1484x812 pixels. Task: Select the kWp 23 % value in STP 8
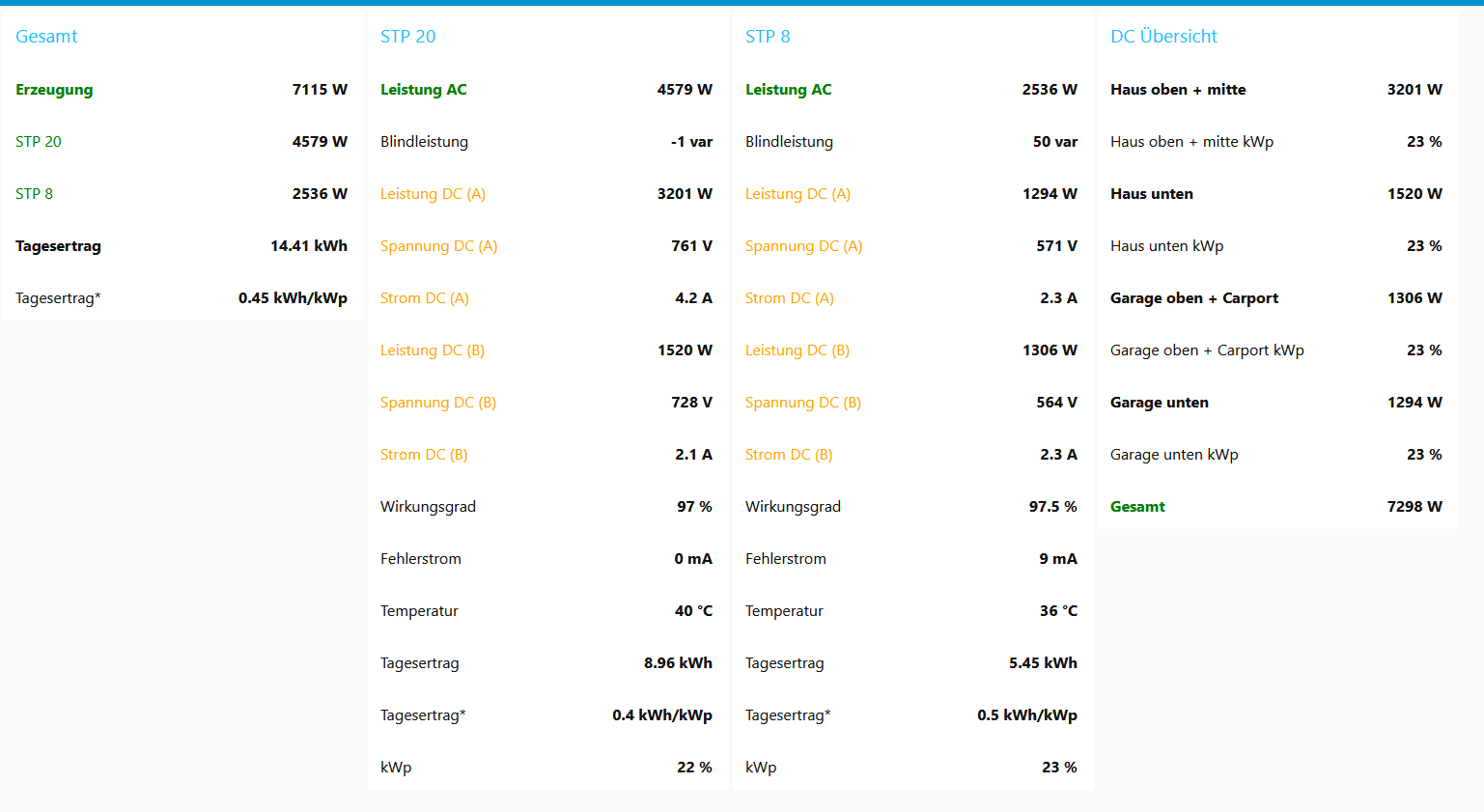tap(1059, 768)
